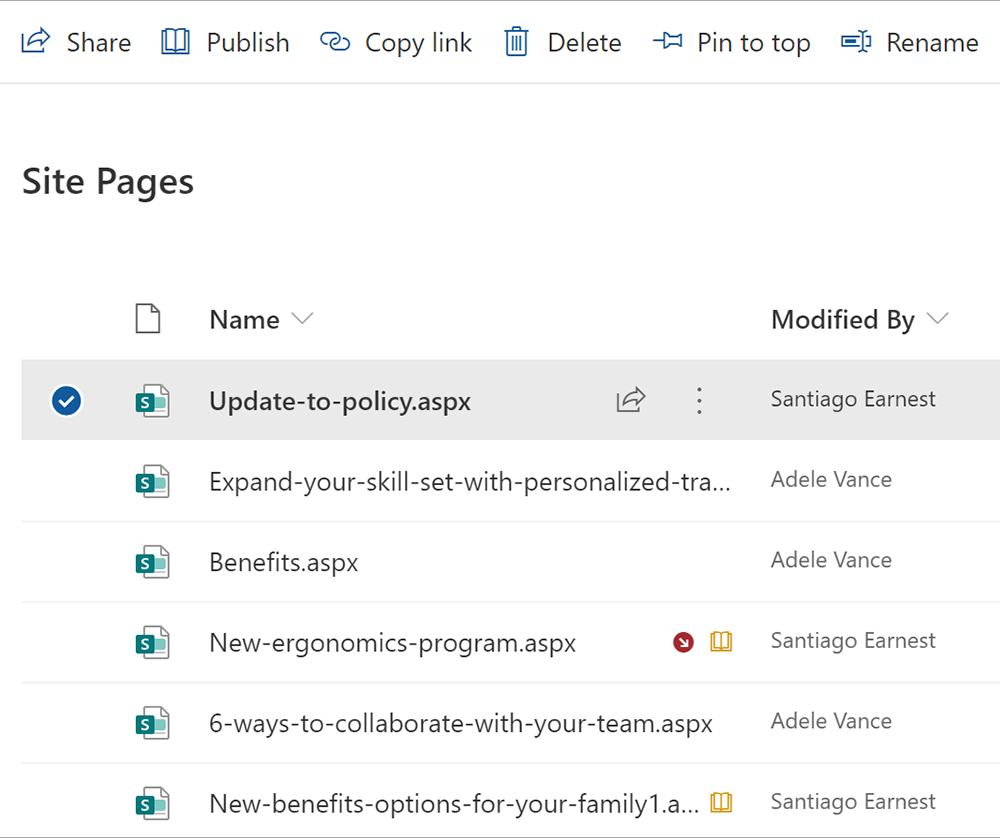Click the Delete trash can icon
This screenshot has height=838, width=1000.
coord(516,42)
